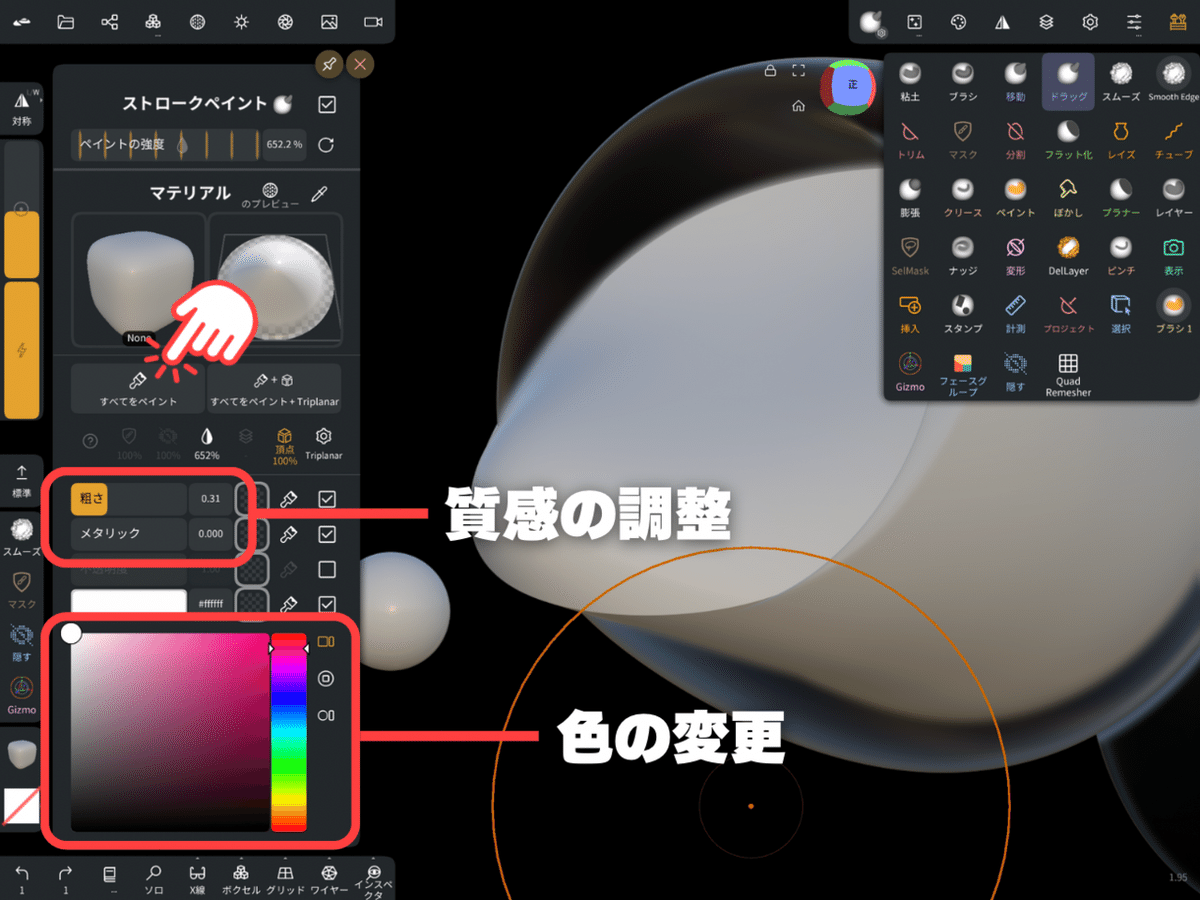Toggle the ストロークペイント checkbox
Viewport: 1200px width, 900px height.
[x=326, y=104]
